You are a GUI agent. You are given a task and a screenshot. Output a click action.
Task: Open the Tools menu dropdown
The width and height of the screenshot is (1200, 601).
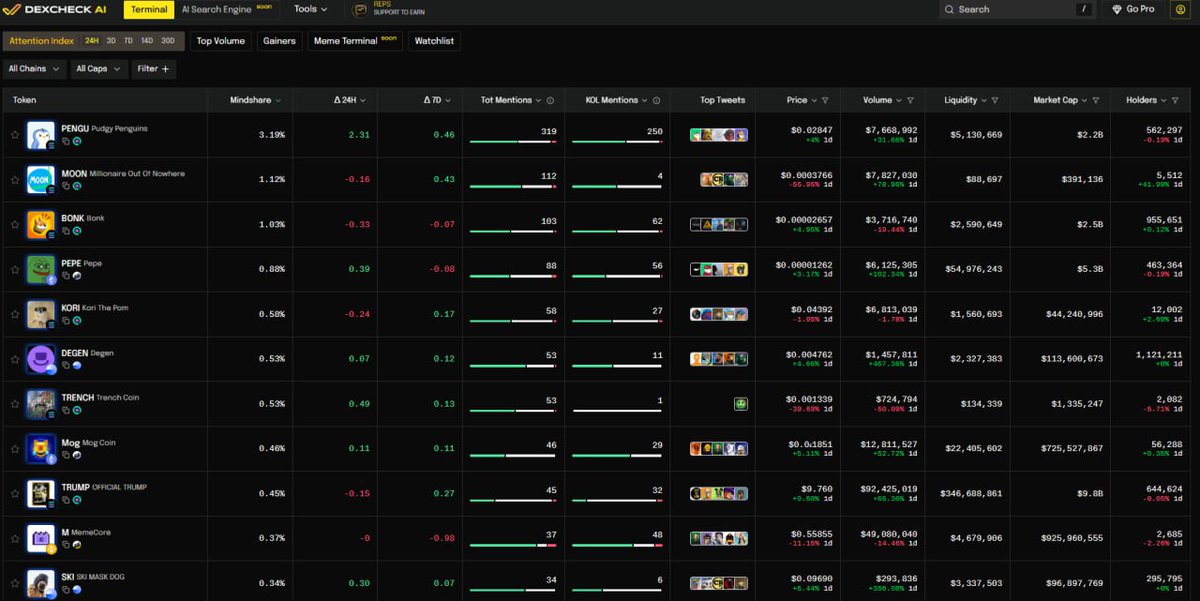click(311, 9)
